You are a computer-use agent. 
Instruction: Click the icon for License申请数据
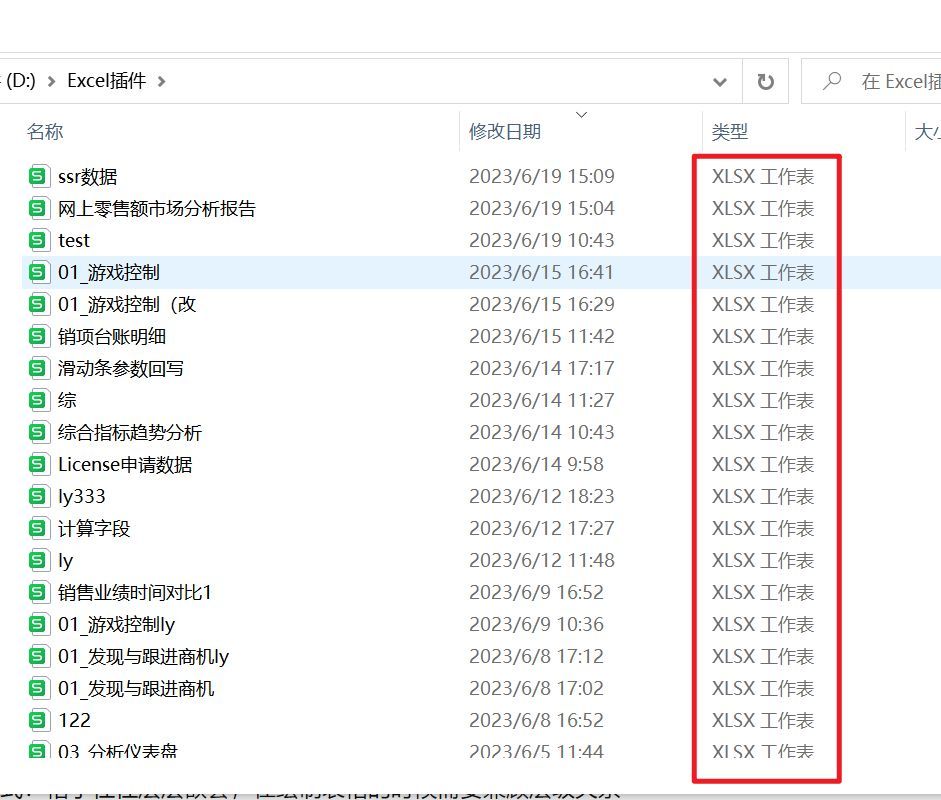(38, 464)
